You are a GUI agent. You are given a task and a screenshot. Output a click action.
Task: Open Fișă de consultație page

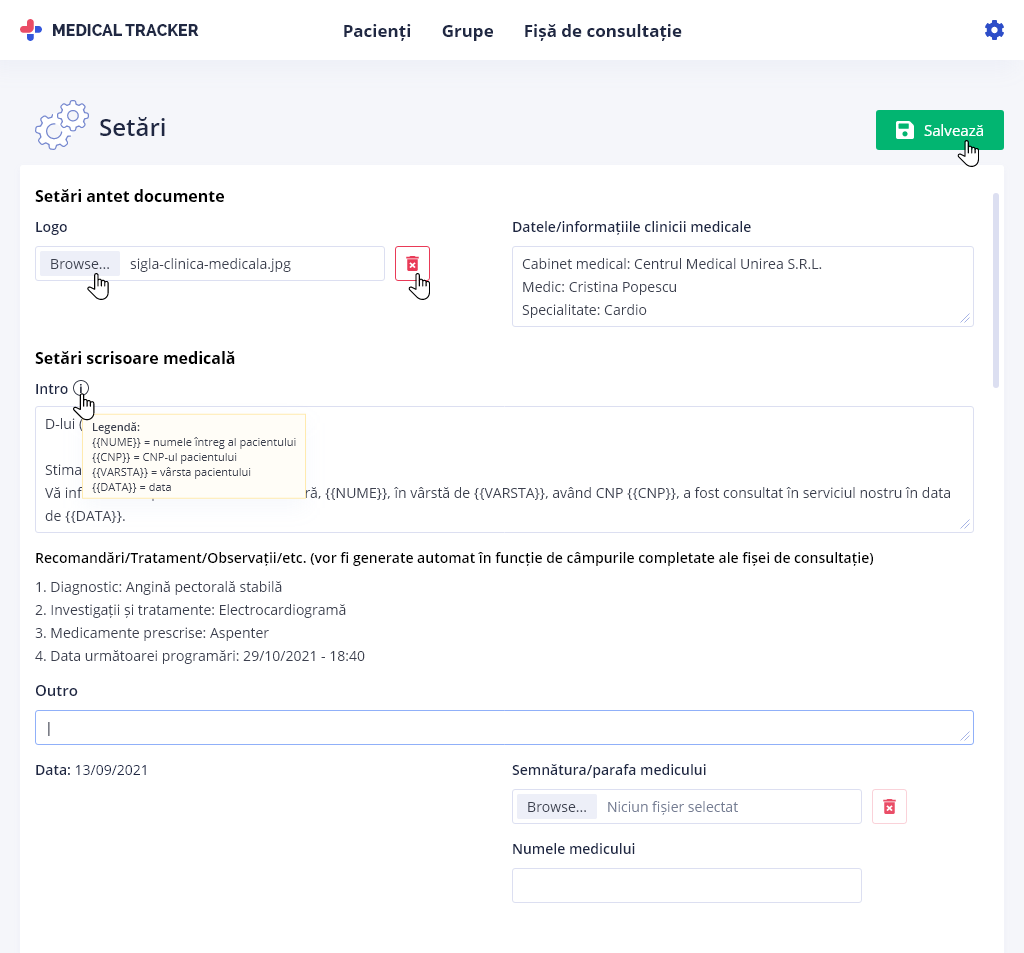(603, 31)
